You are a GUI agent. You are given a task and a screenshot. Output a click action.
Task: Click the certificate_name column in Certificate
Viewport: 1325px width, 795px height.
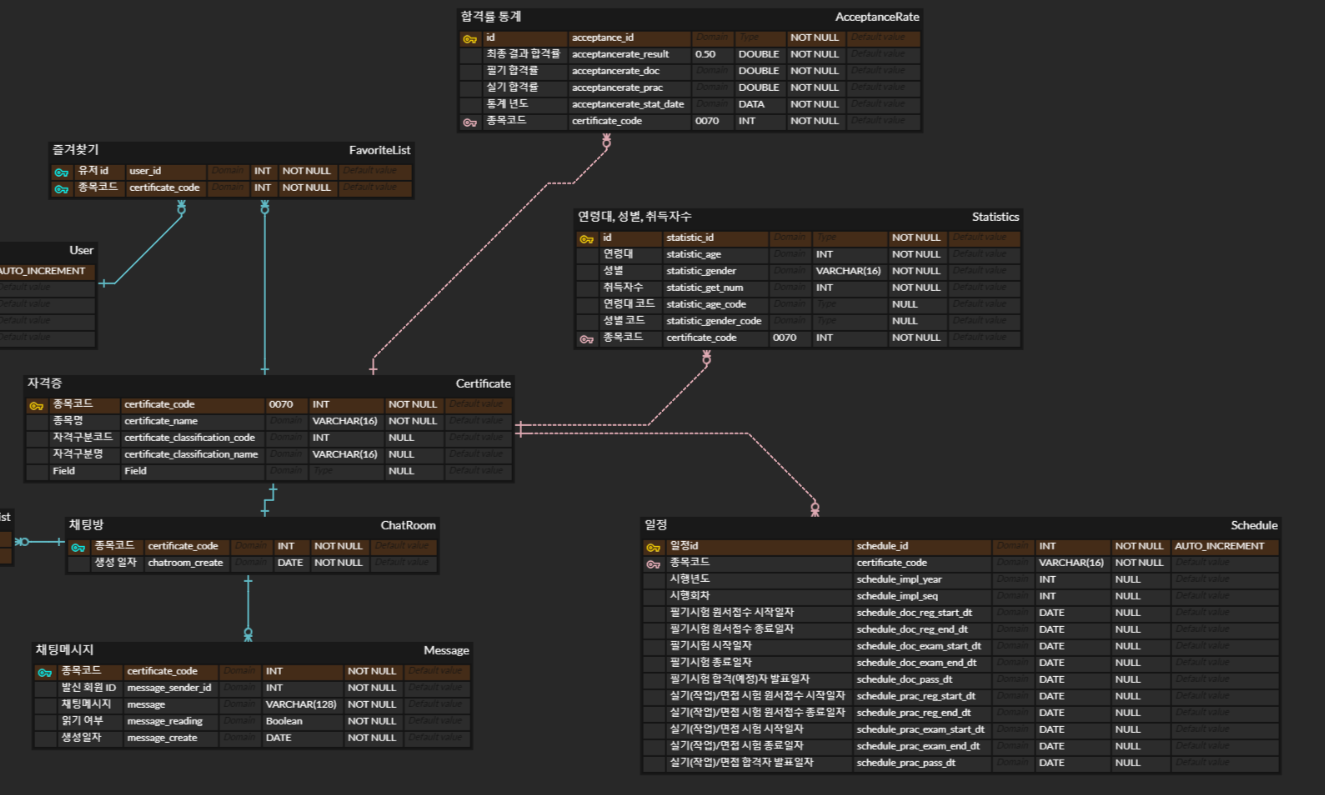tap(161, 422)
